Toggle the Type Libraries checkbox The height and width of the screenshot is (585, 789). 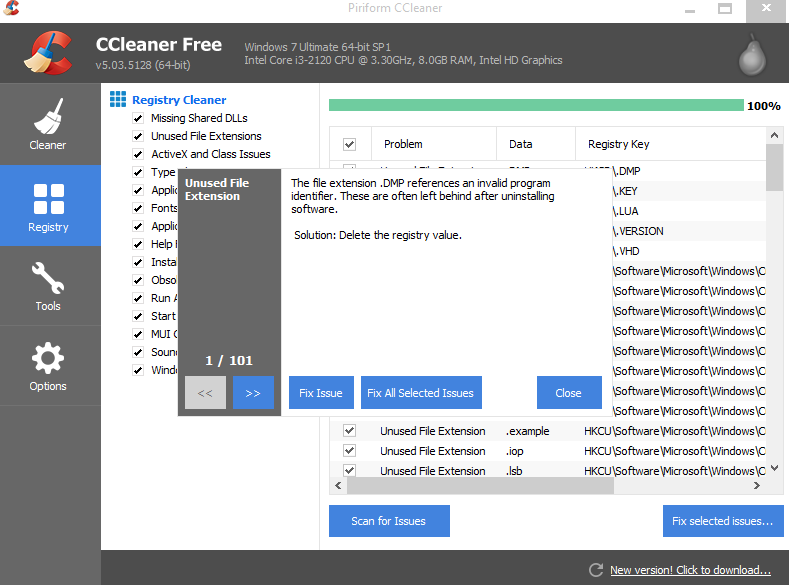(x=138, y=173)
